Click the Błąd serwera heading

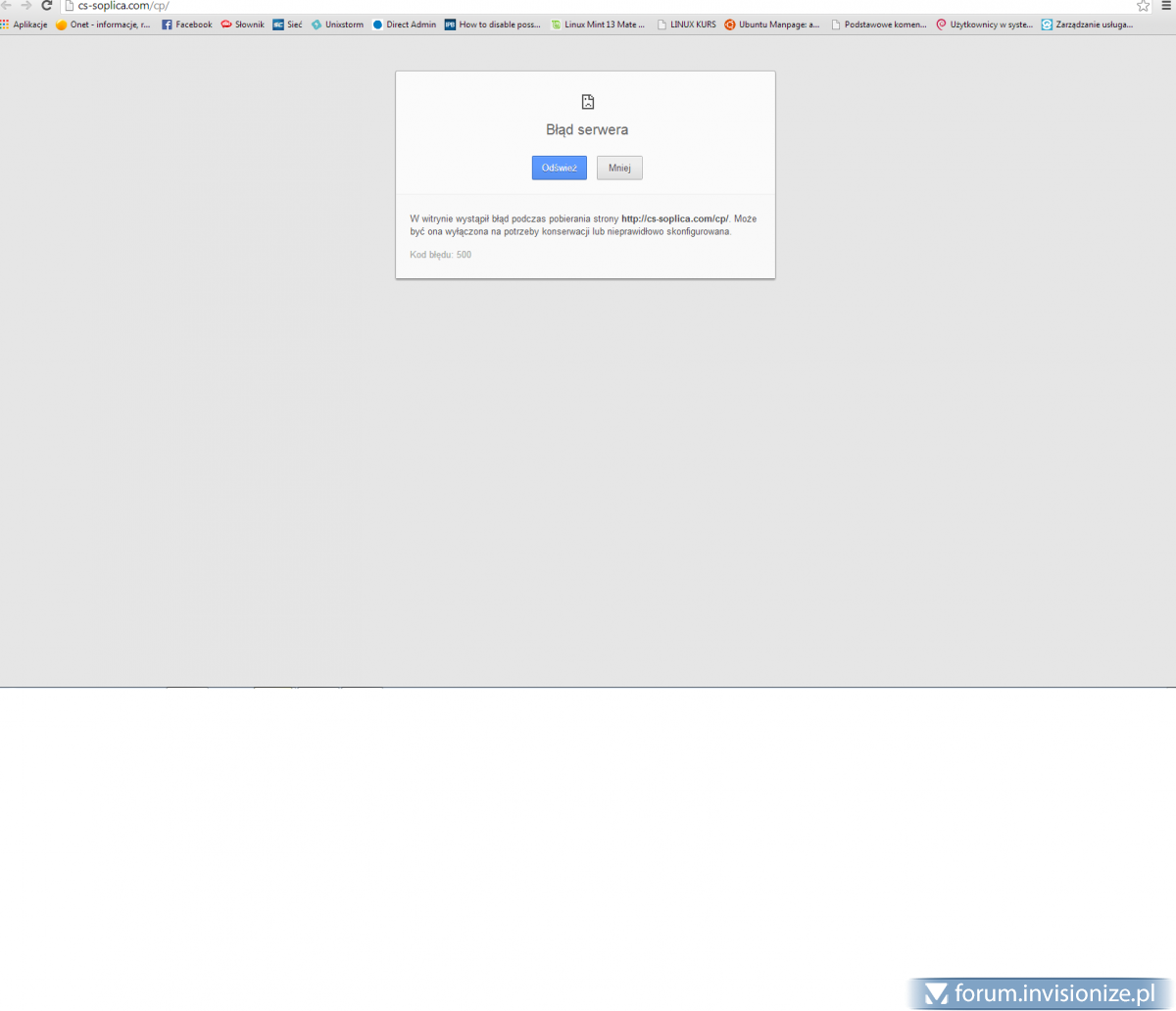click(x=587, y=129)
